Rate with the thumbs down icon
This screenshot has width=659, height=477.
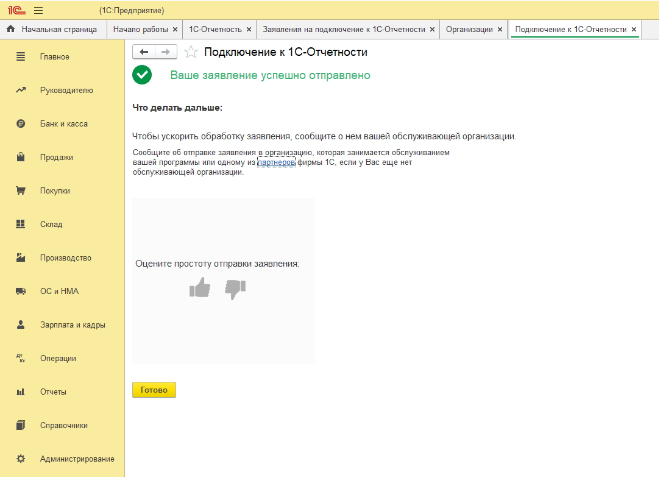(235, 289)
